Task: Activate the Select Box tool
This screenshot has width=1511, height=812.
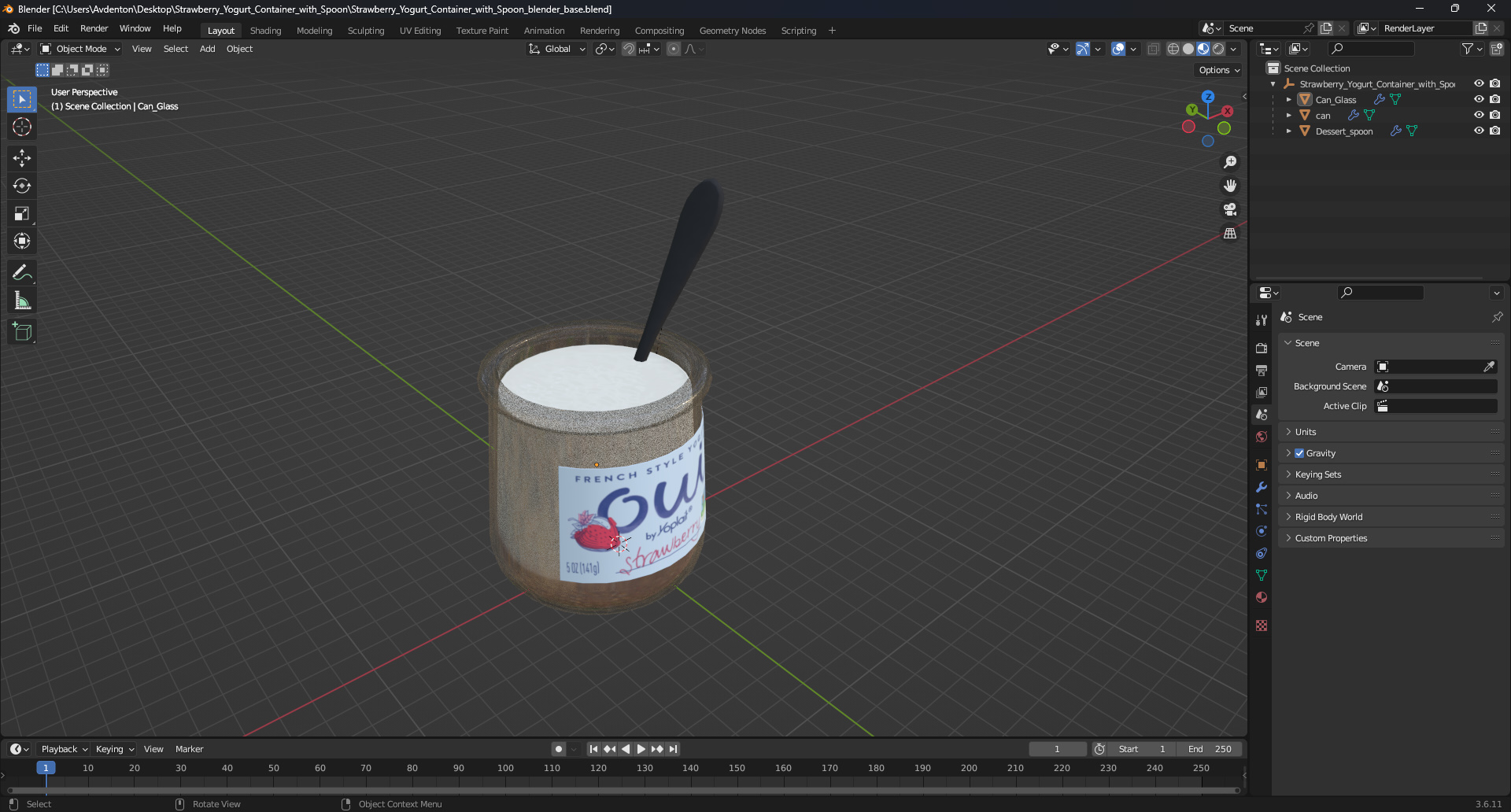Action: tap(22, 99)
